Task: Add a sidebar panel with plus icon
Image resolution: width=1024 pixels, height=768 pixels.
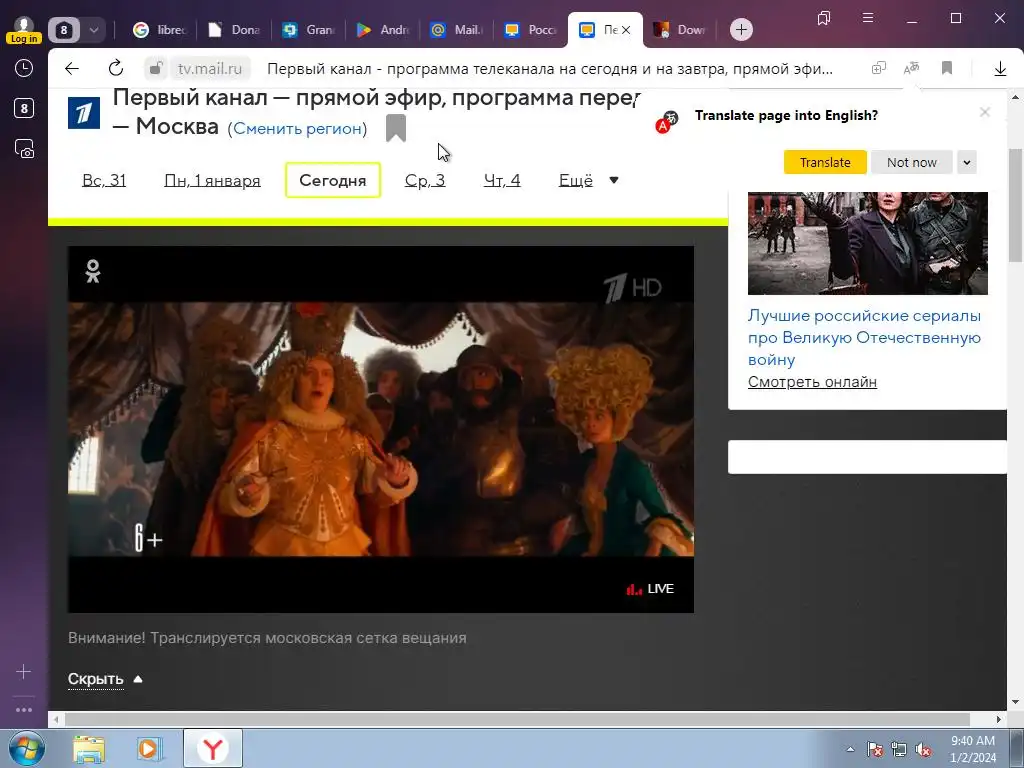Action: click(x=24, y=671)
